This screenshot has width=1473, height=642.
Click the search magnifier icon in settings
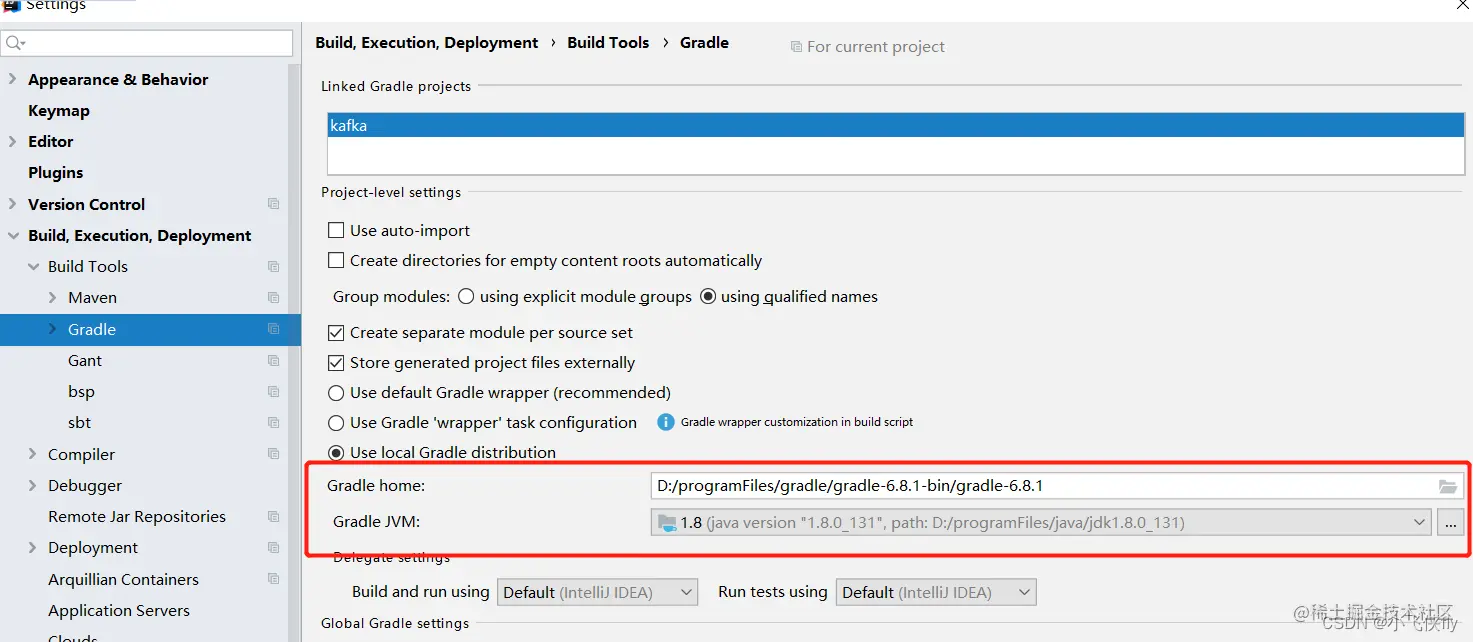click(x=14, y=43)
